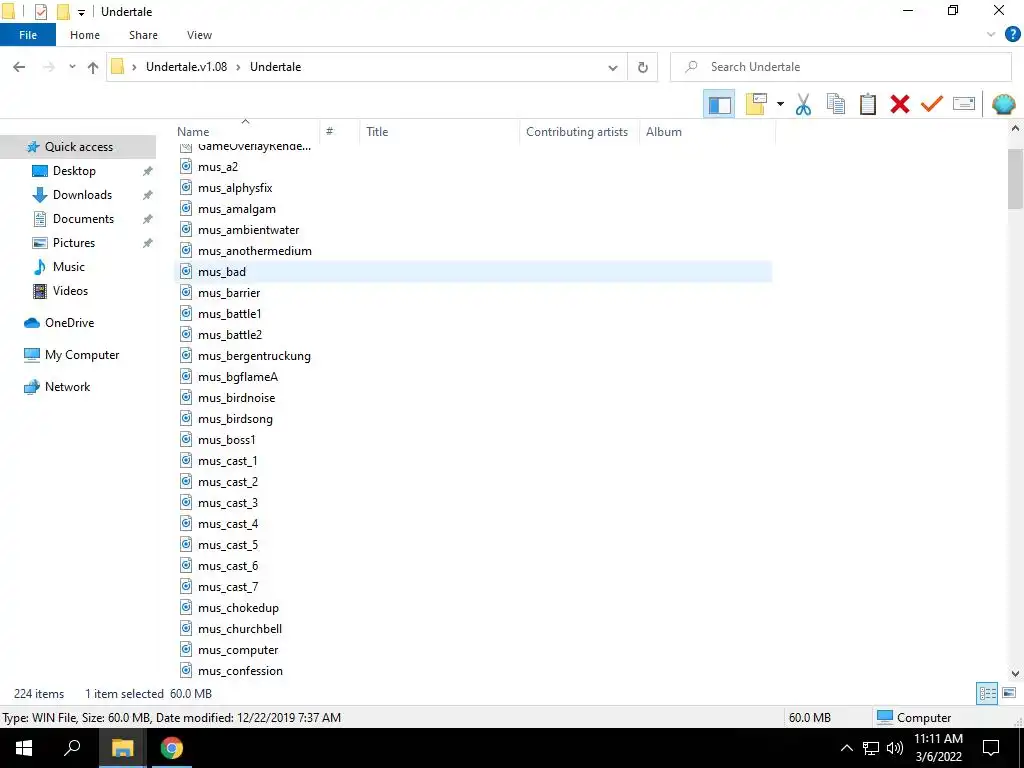Screen dimensions: 1024x768
Task: Switch to the View ribbon tab
Action: tap(199, 35)
